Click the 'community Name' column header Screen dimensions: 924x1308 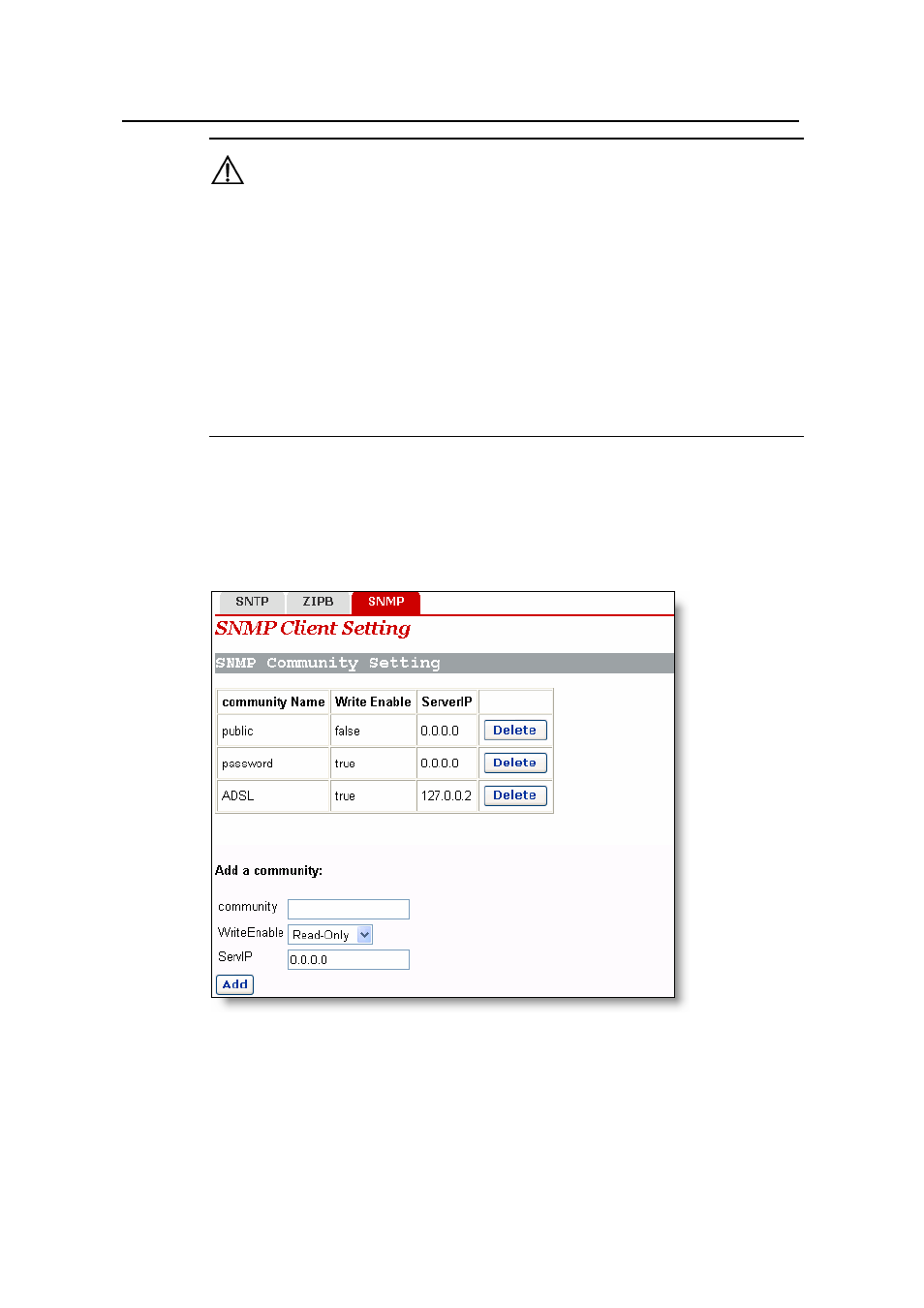273,702
